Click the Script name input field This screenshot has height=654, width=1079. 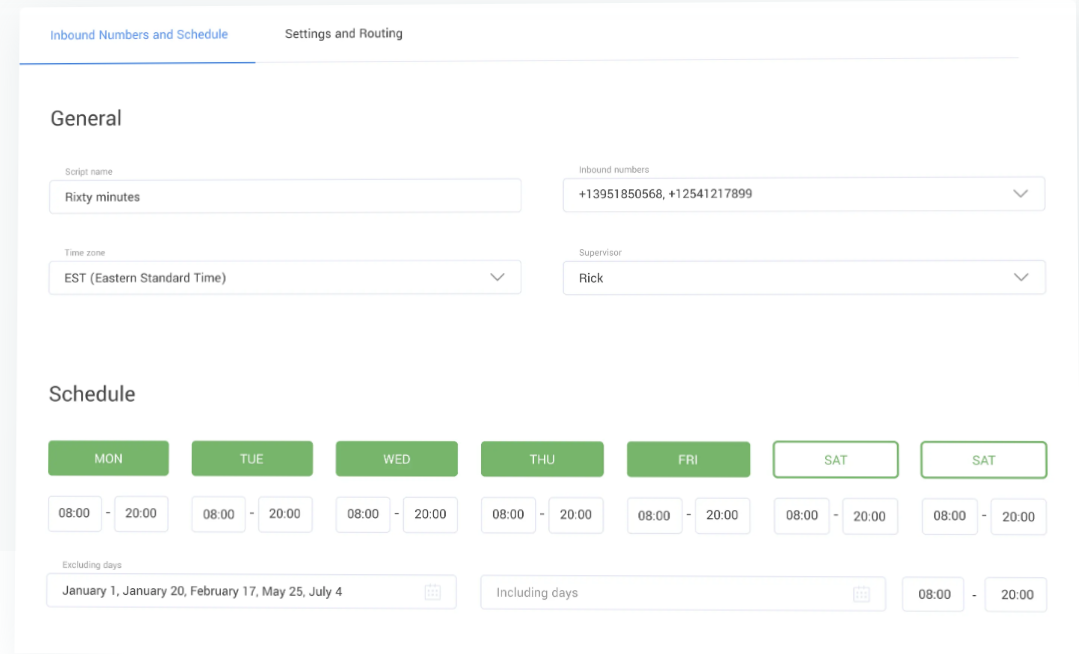click(285, 197)
